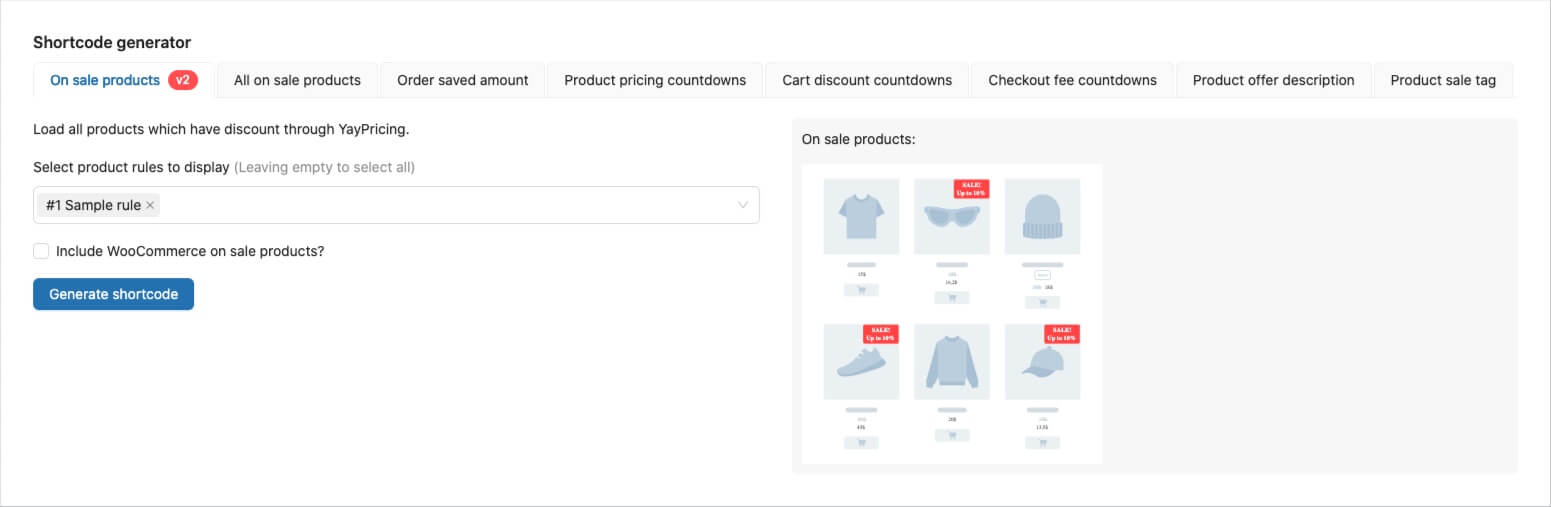
Task: Click the sweater product image in preview
Action: click(x=951, y=362)
